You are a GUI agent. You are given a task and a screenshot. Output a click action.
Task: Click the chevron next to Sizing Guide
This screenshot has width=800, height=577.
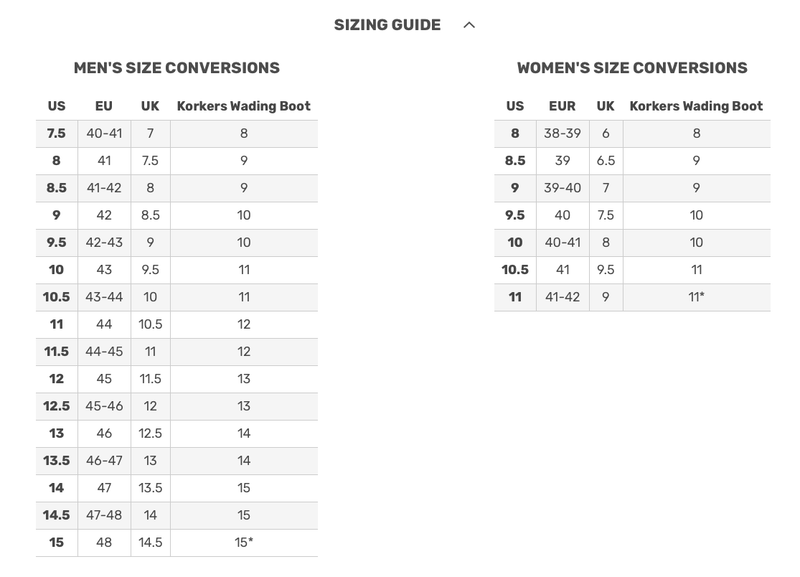[468, 24]
